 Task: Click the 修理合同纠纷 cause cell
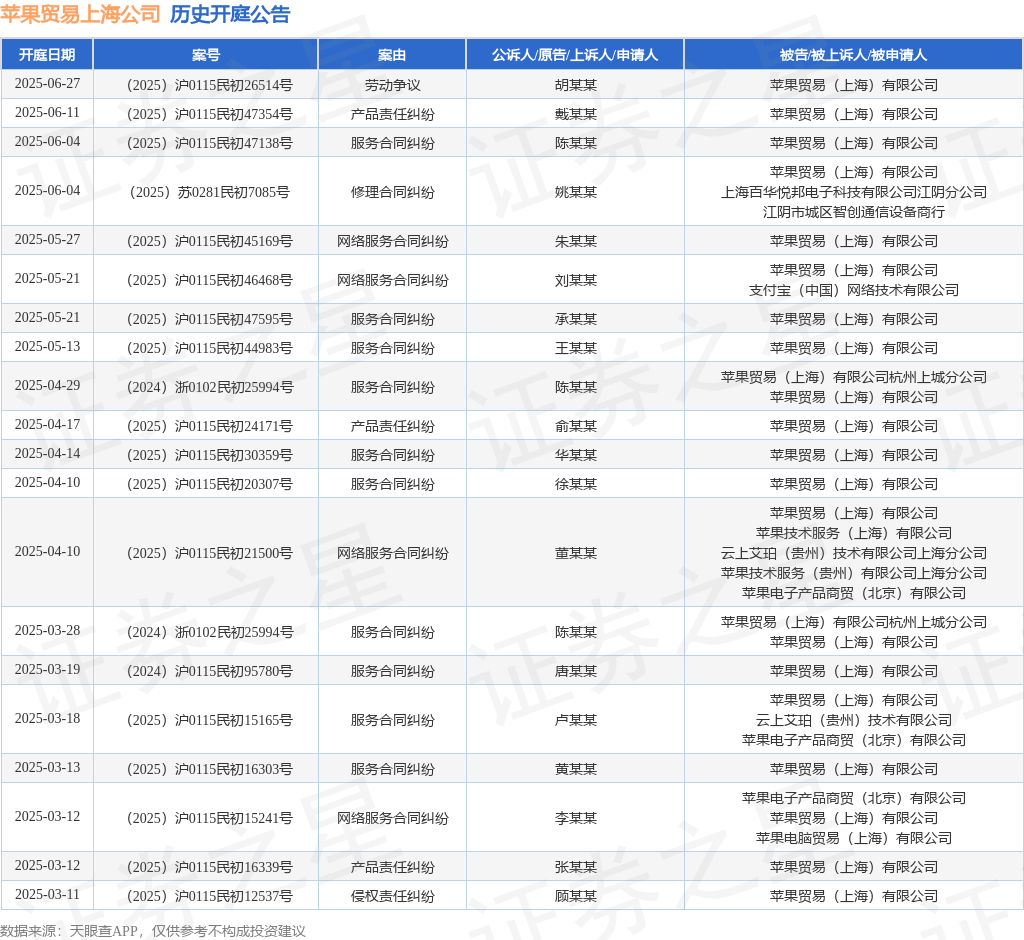click(x=392, y=192)
